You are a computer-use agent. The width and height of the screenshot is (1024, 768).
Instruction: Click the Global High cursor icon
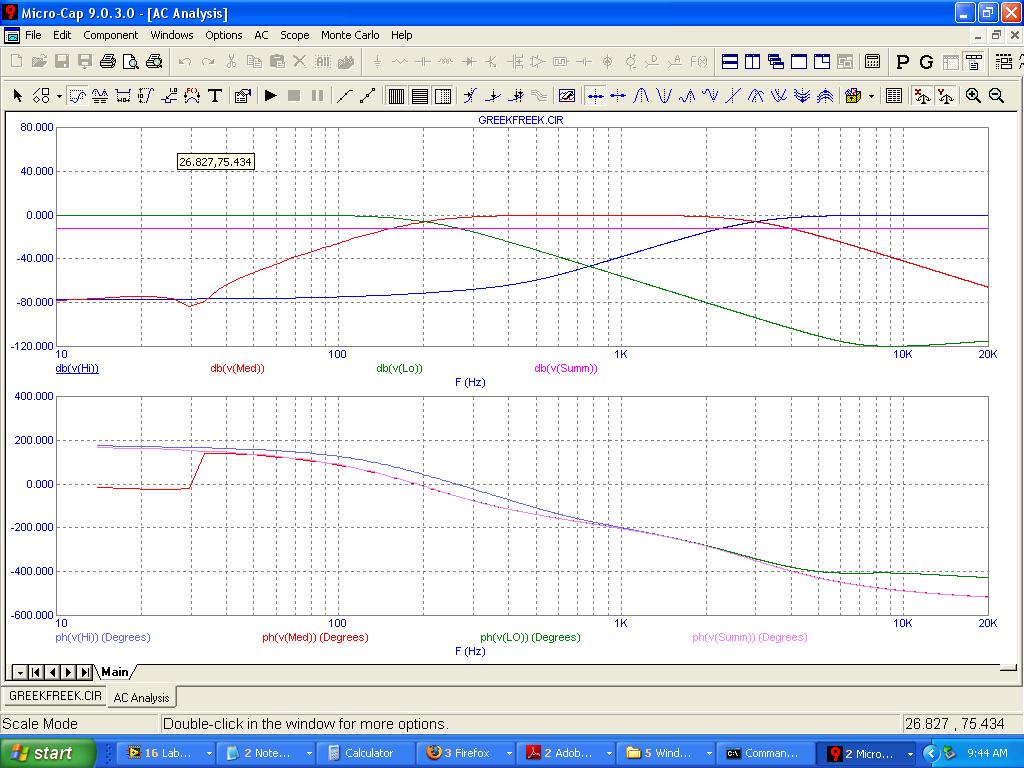pyautogui.click(x=756, y=96)
